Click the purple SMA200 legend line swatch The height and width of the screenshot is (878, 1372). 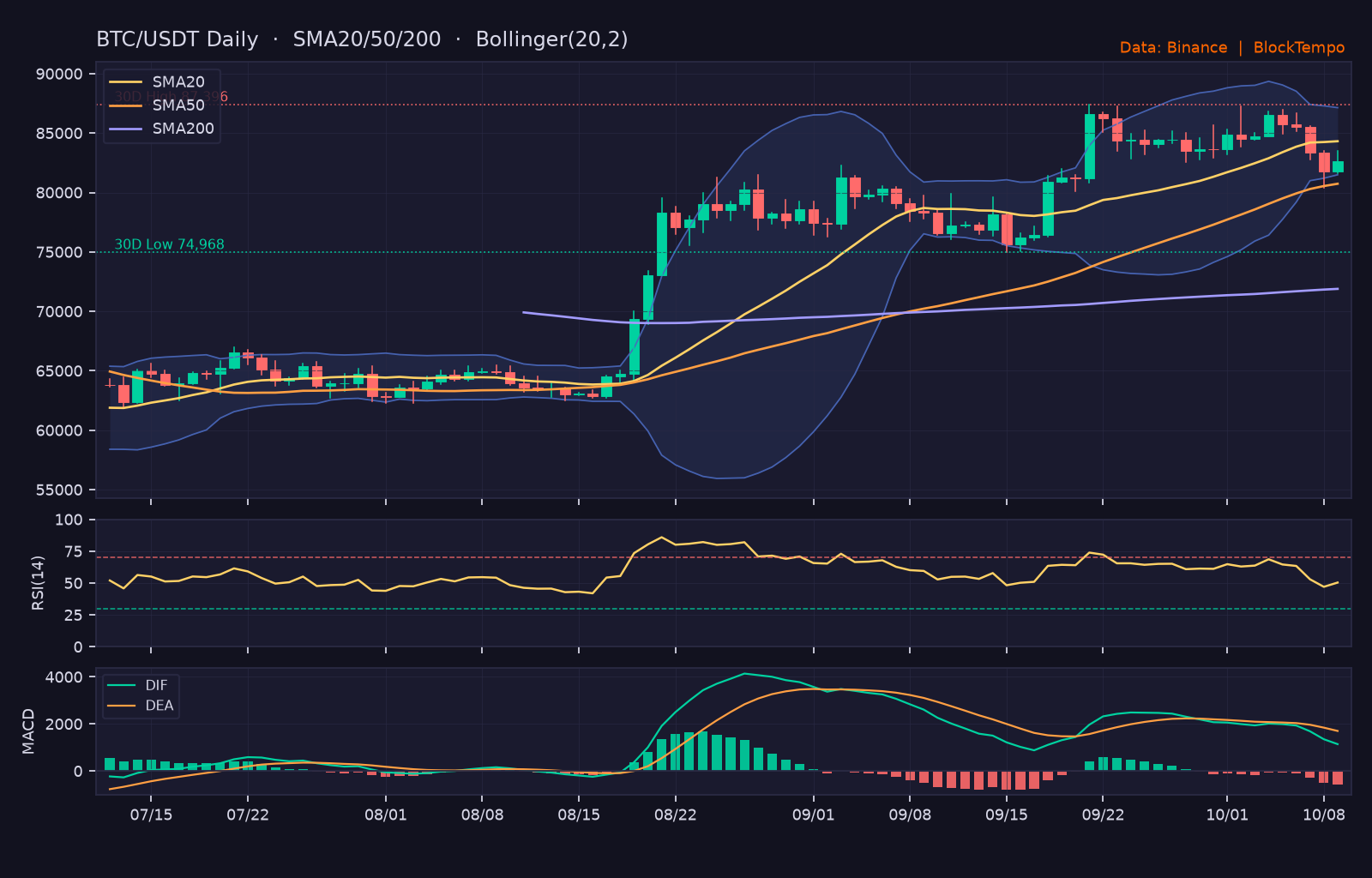click(x=127, y=129)
